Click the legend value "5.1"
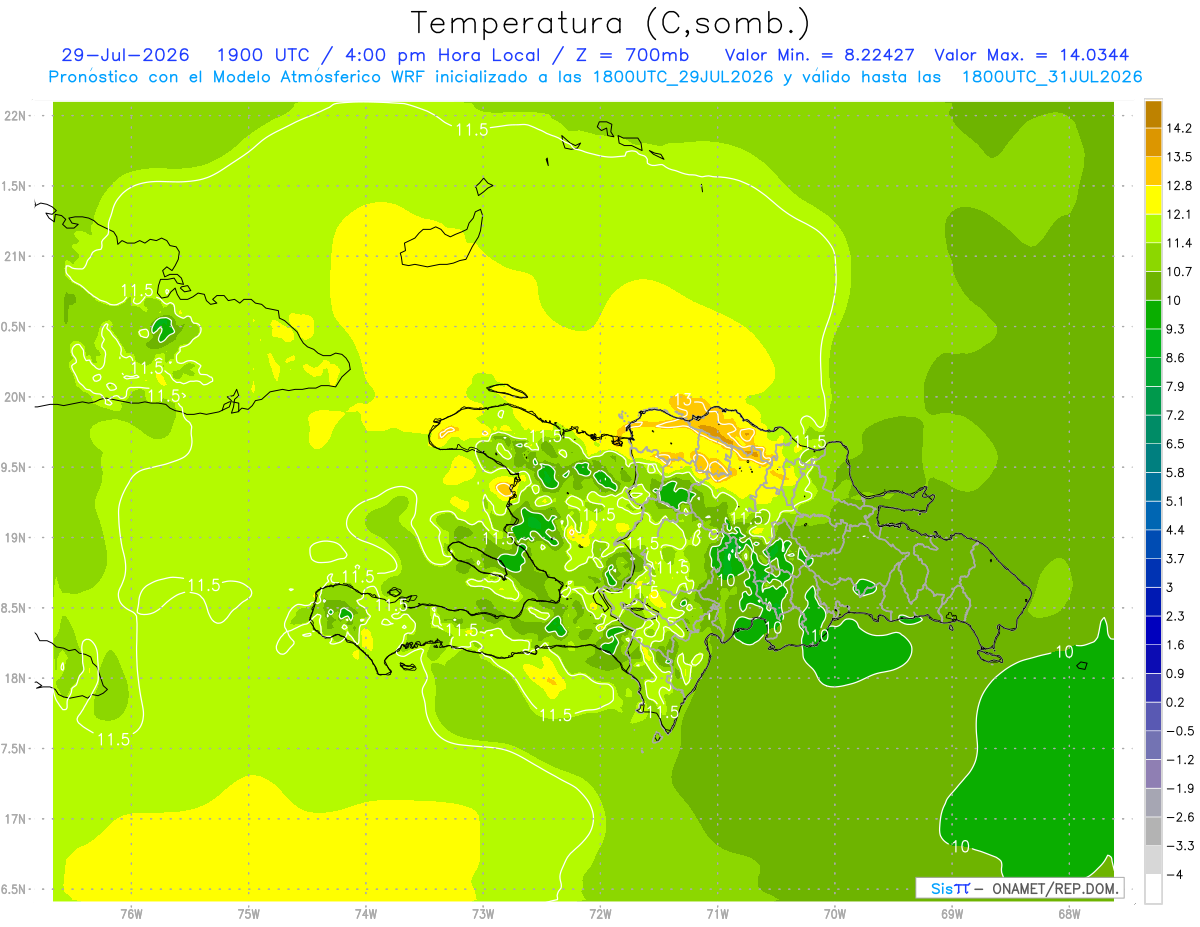The image size is (1200, 927). click(x=1177, y=501)
